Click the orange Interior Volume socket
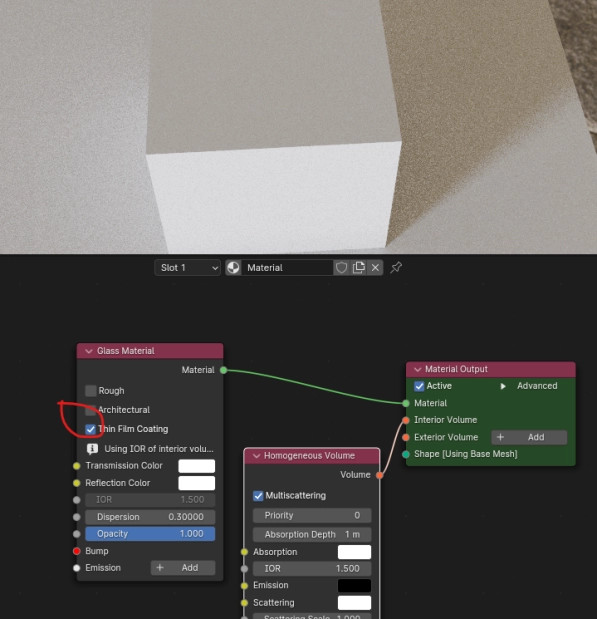The image size is (597, 619). pyautogui.click(x=406, y=420)
